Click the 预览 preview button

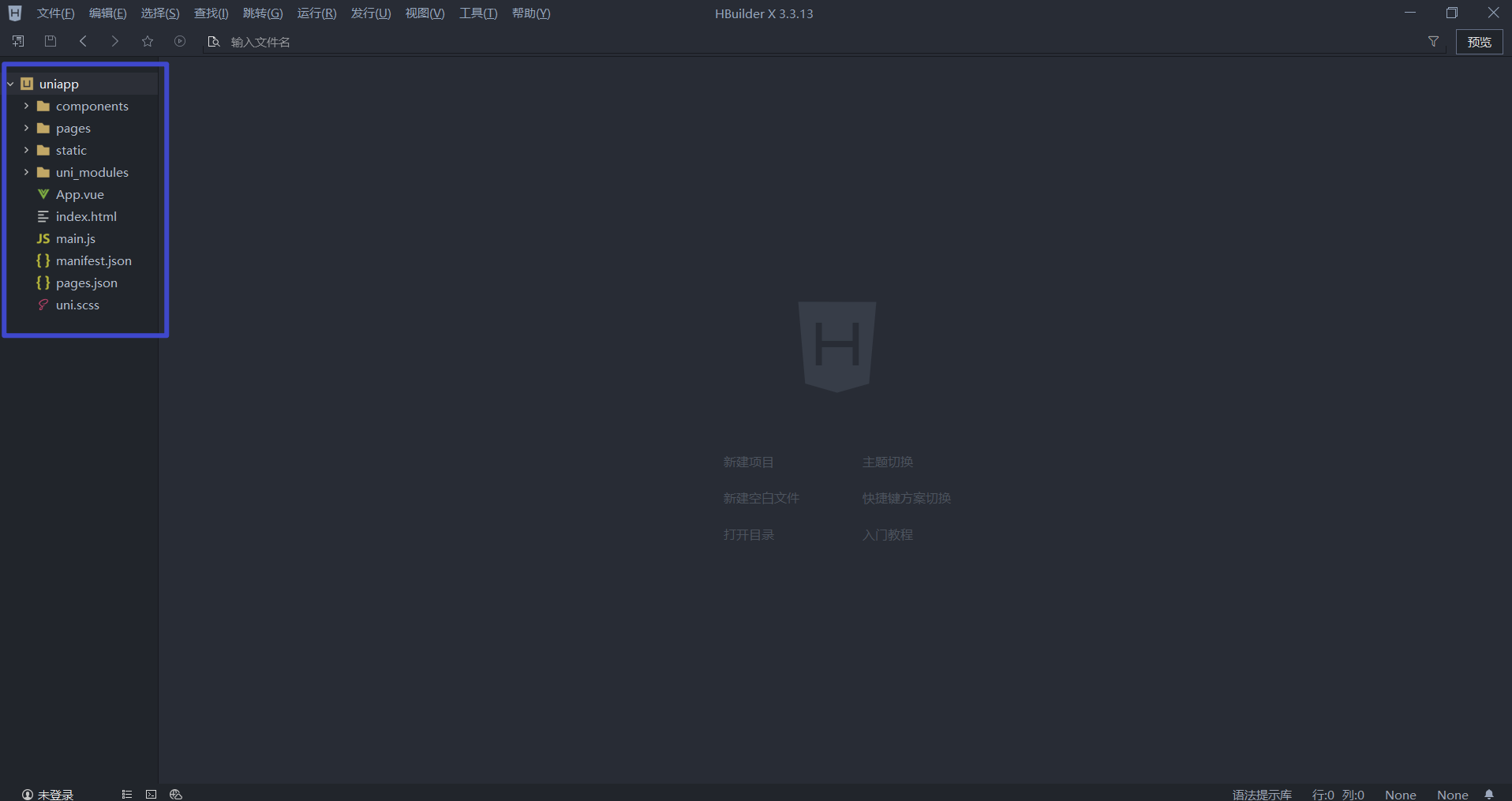tap(1479, 42)
